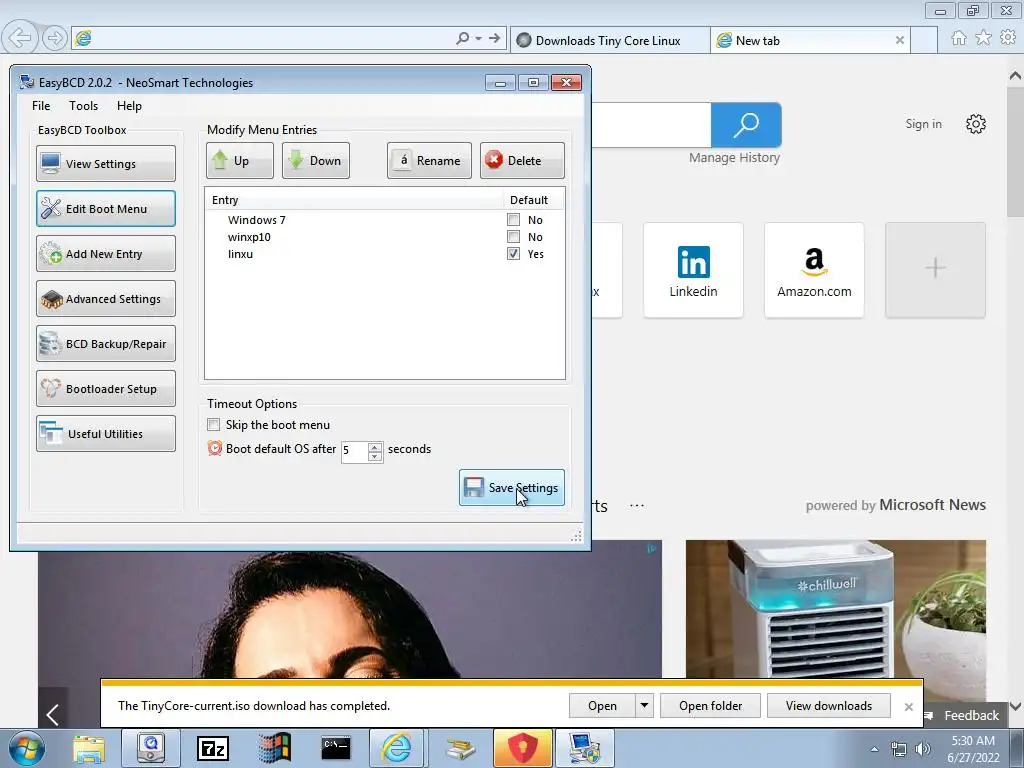Click Sign in link
The height and width of the screenshot is (768, 1024).
923,124
